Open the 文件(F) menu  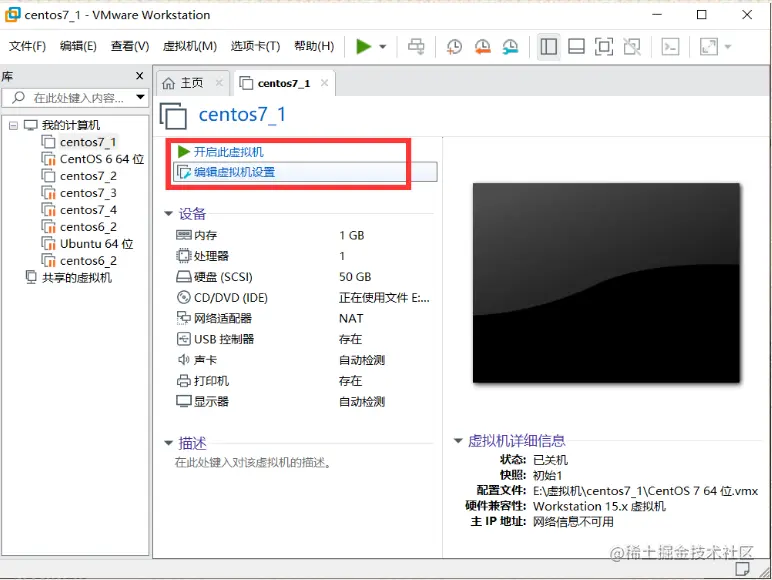pos(28,46)
